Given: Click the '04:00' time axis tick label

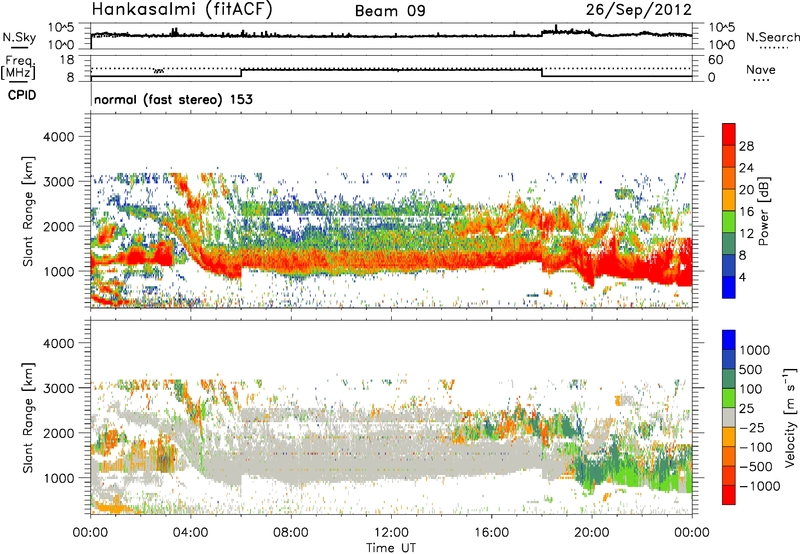Looking at the screenshot, I should point(191,533).
